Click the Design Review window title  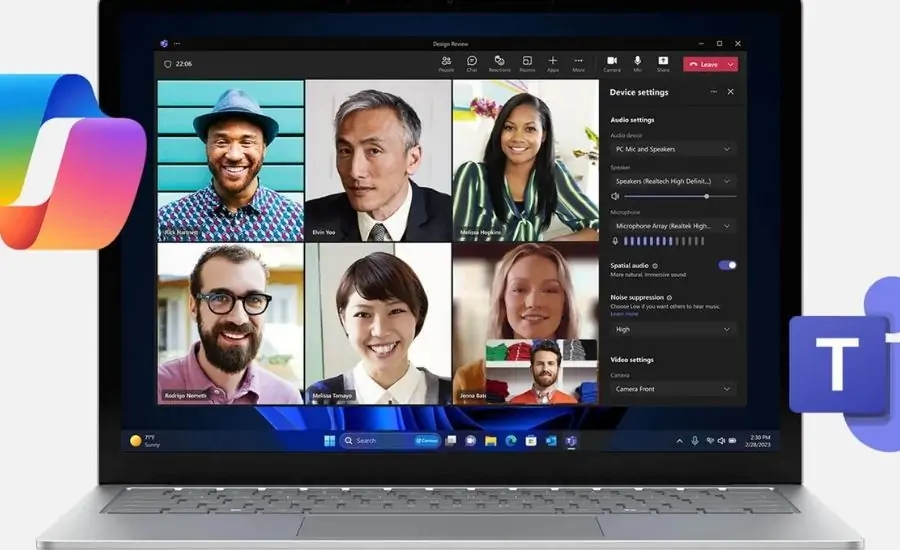(451, 44)
